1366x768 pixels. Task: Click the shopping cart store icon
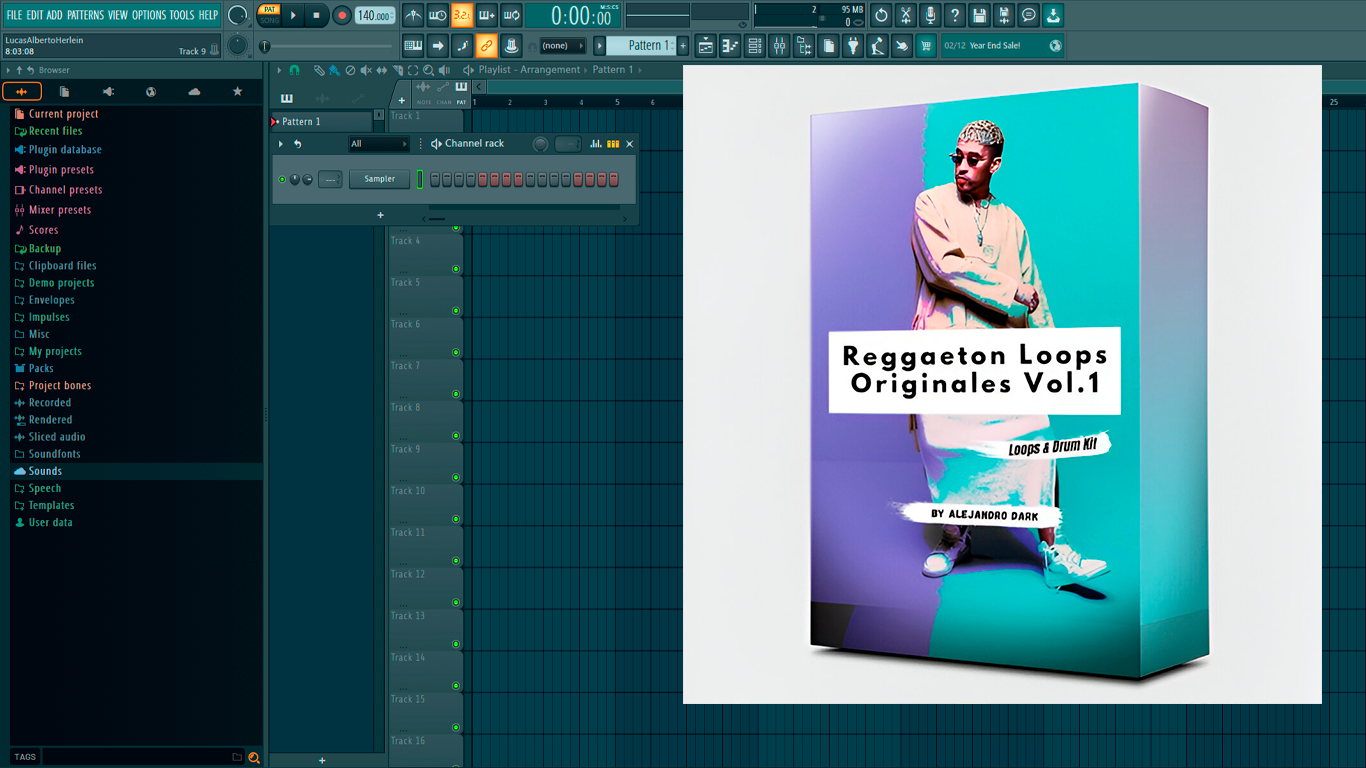click(926, 46)
